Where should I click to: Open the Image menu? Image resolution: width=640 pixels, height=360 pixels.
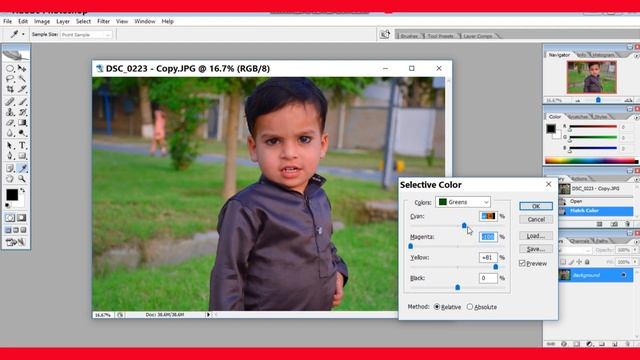(x=42, y=21)
